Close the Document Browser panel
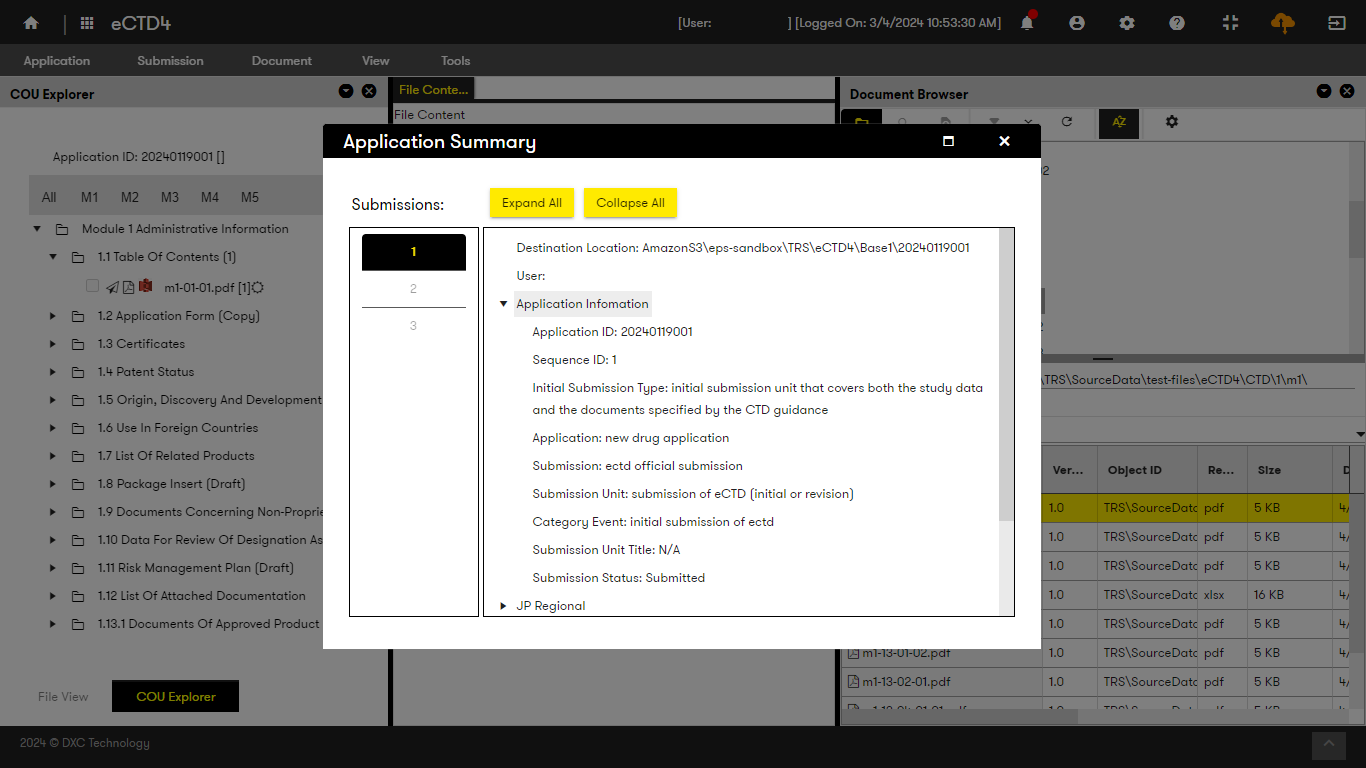Image resolution: width=1366 pixels, height=768 pixels. [x=1347, y=91]
